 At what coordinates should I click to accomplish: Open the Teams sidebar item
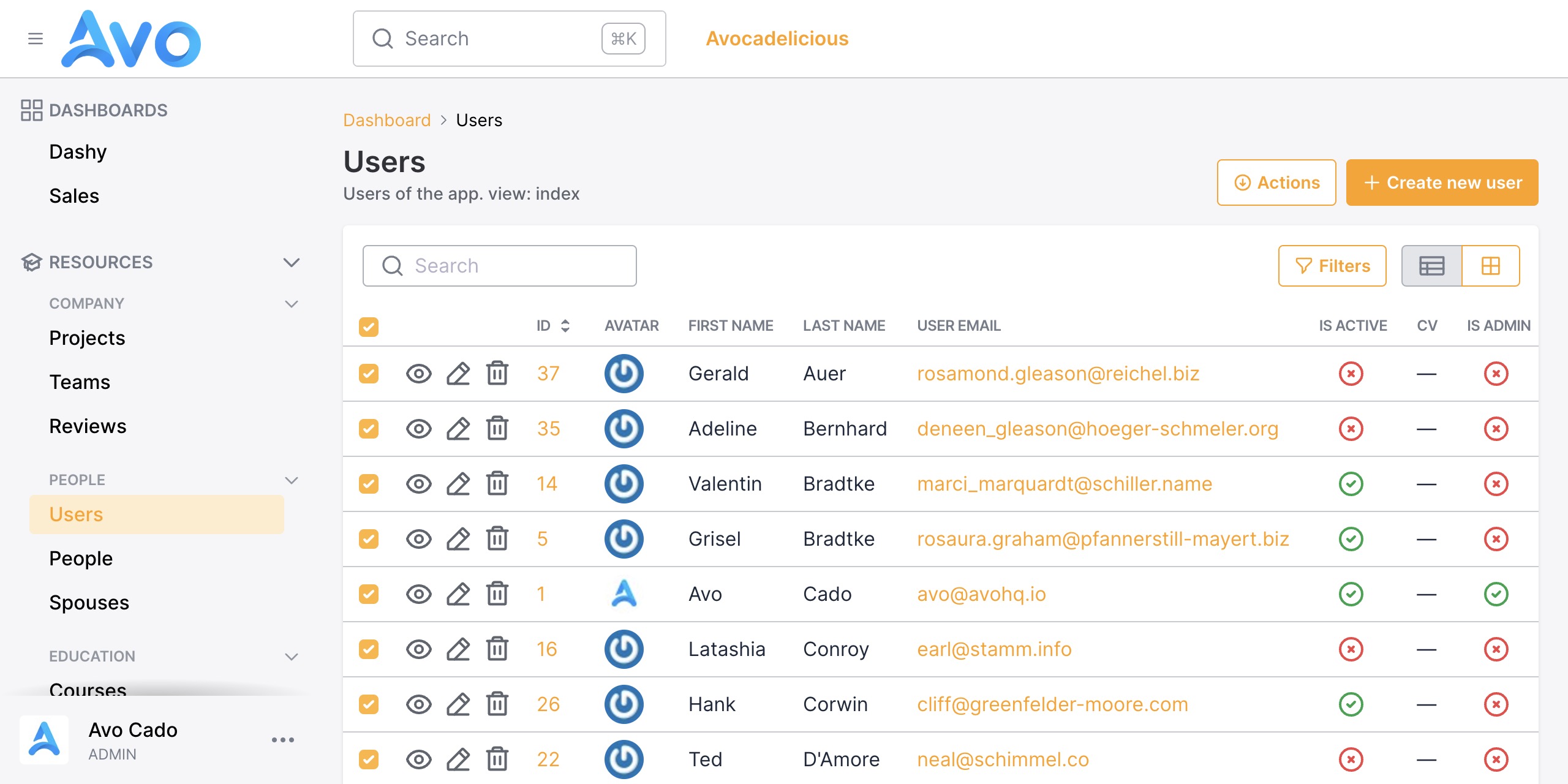point(80,382)
